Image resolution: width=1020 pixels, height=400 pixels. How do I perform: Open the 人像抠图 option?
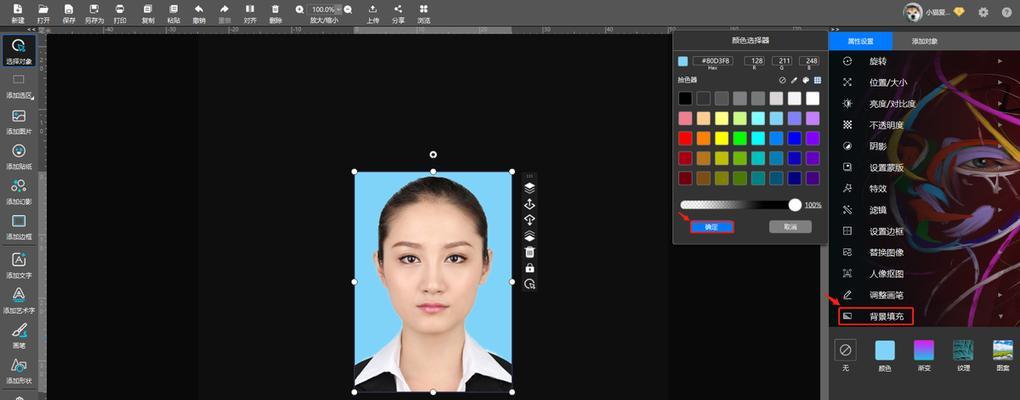point(924,274)
